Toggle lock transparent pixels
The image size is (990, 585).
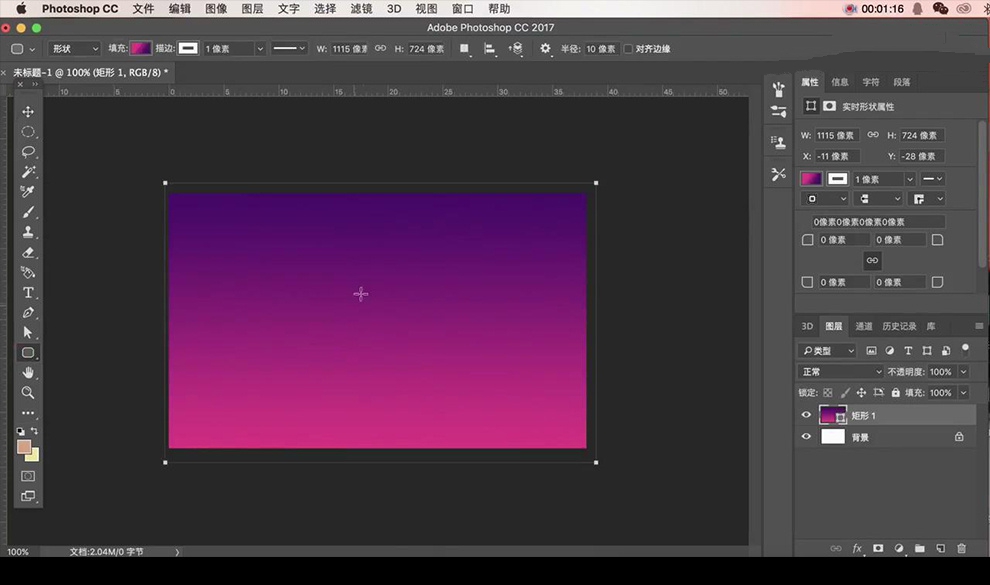tap(828, 393)
